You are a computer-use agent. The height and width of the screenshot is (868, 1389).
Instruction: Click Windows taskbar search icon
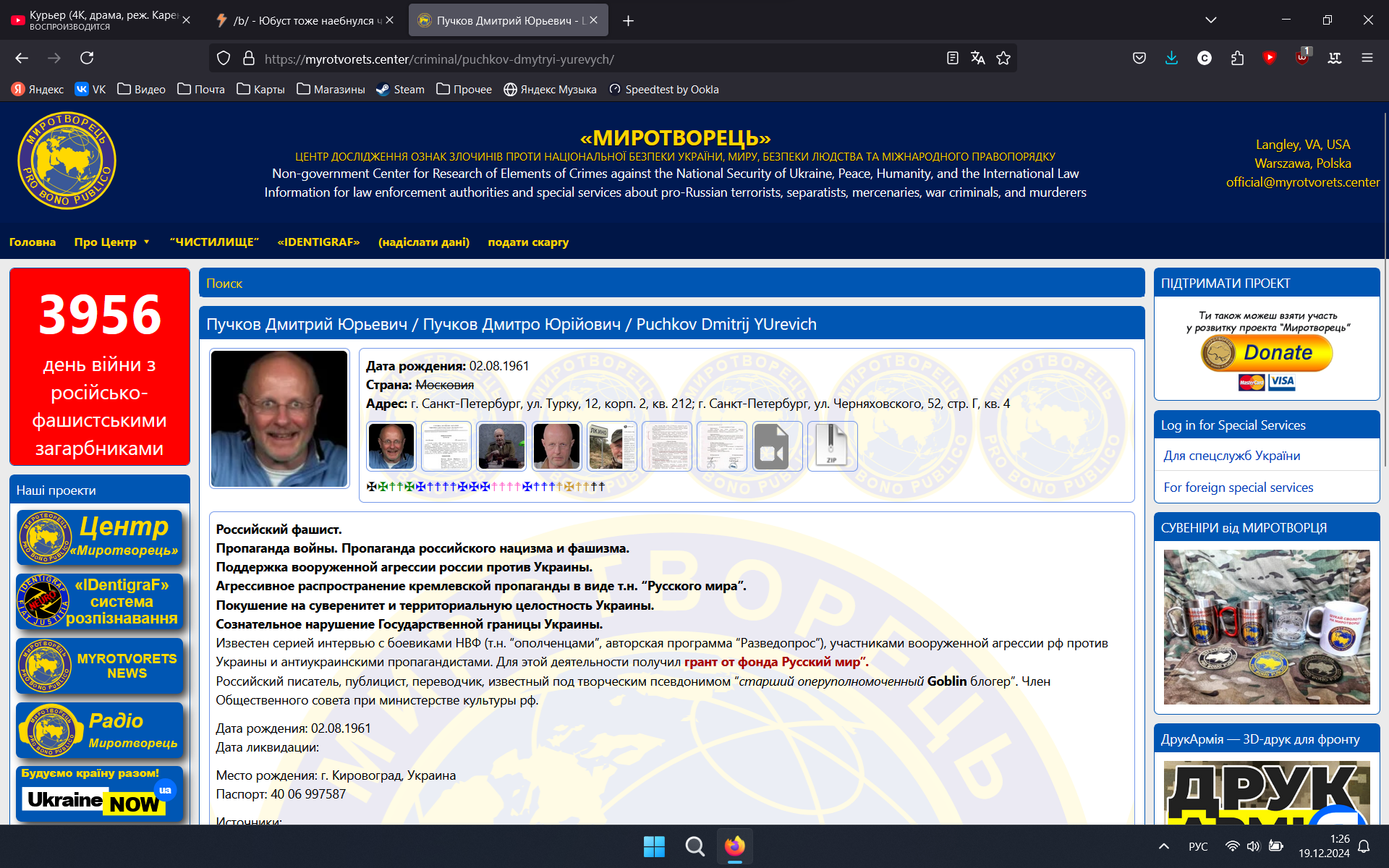(694, 846)
